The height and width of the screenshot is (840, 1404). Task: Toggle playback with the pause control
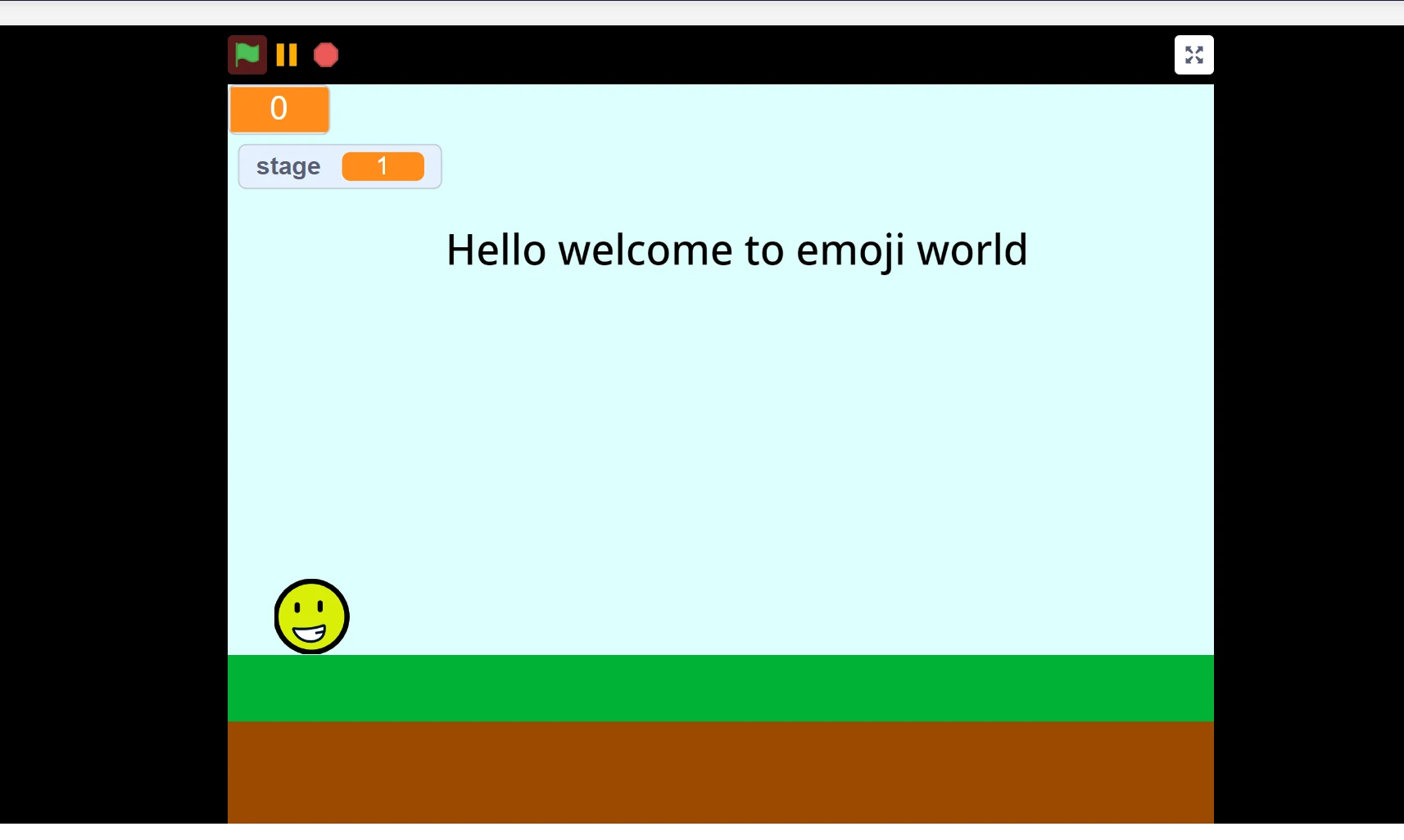286,55
